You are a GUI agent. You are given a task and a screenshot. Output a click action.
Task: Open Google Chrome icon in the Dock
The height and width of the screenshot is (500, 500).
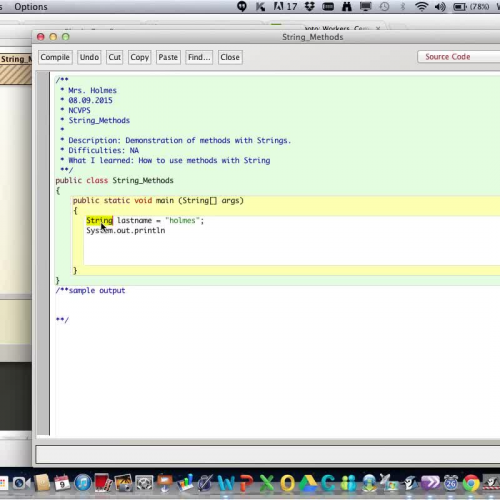coord(471,483)
